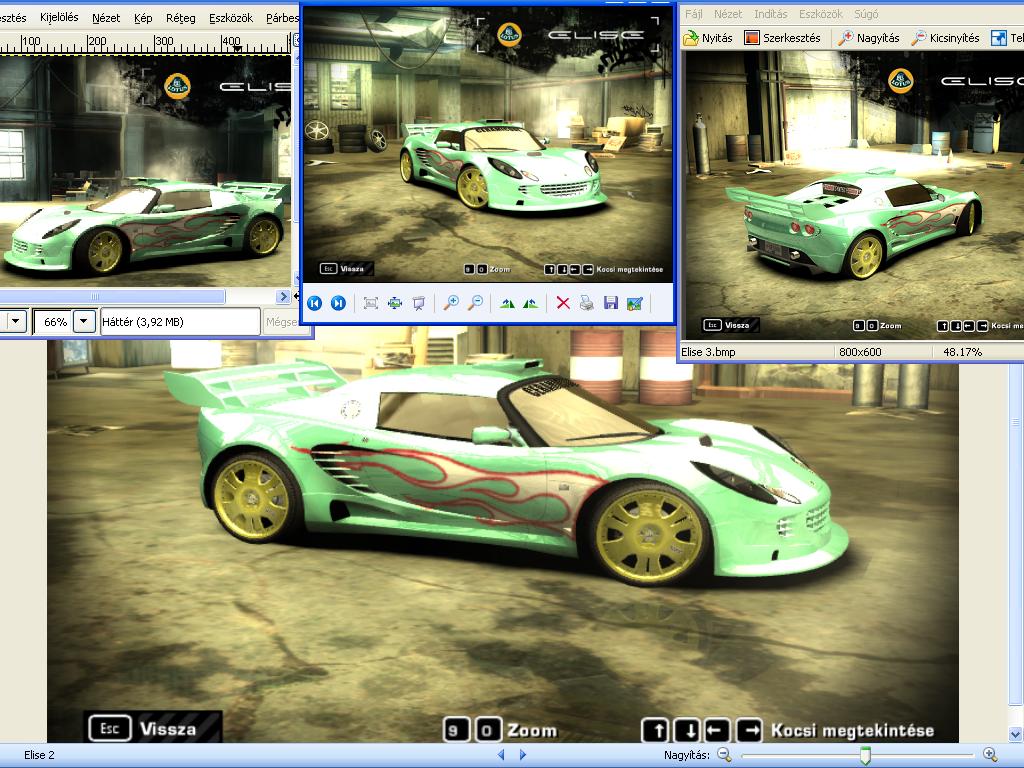Open the Eszközök menu in Elise 3 window
The width and height of the screenshot is (1024, 768).
(x=820, y=14)
